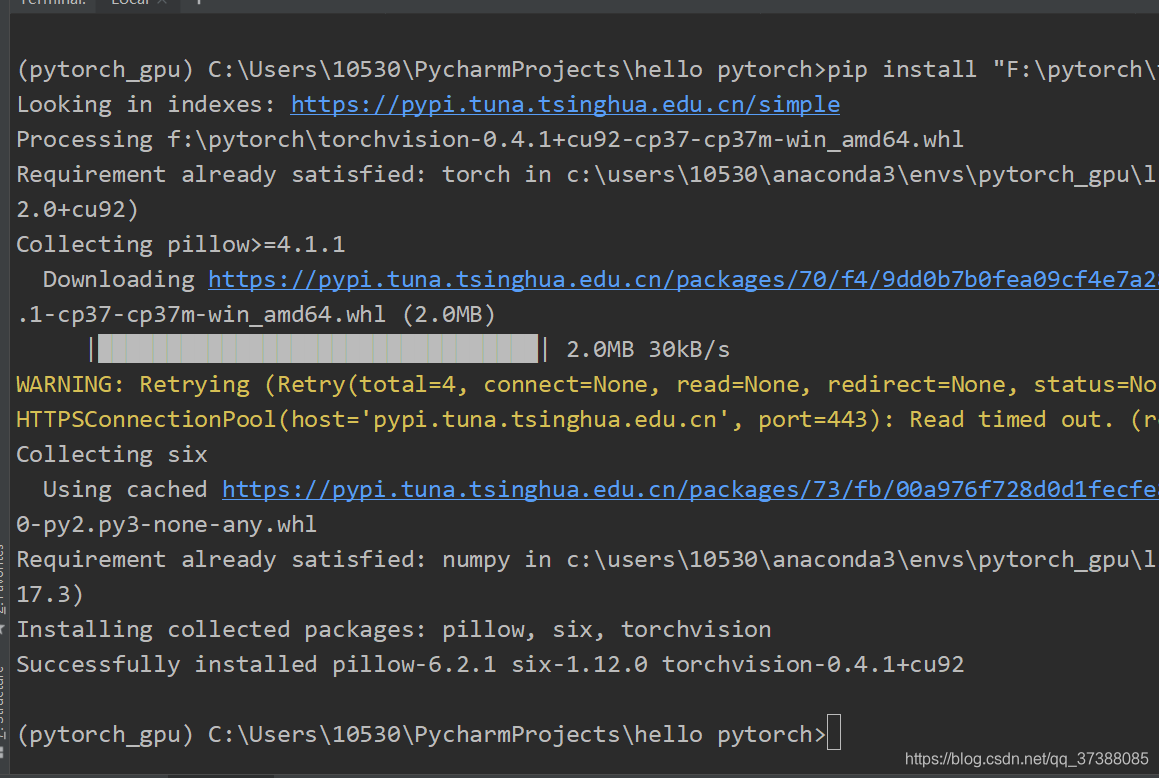Screen dimensions: 1159x778
Task: Click the 'Using cached' label text
Action: (x=125, y=490)
